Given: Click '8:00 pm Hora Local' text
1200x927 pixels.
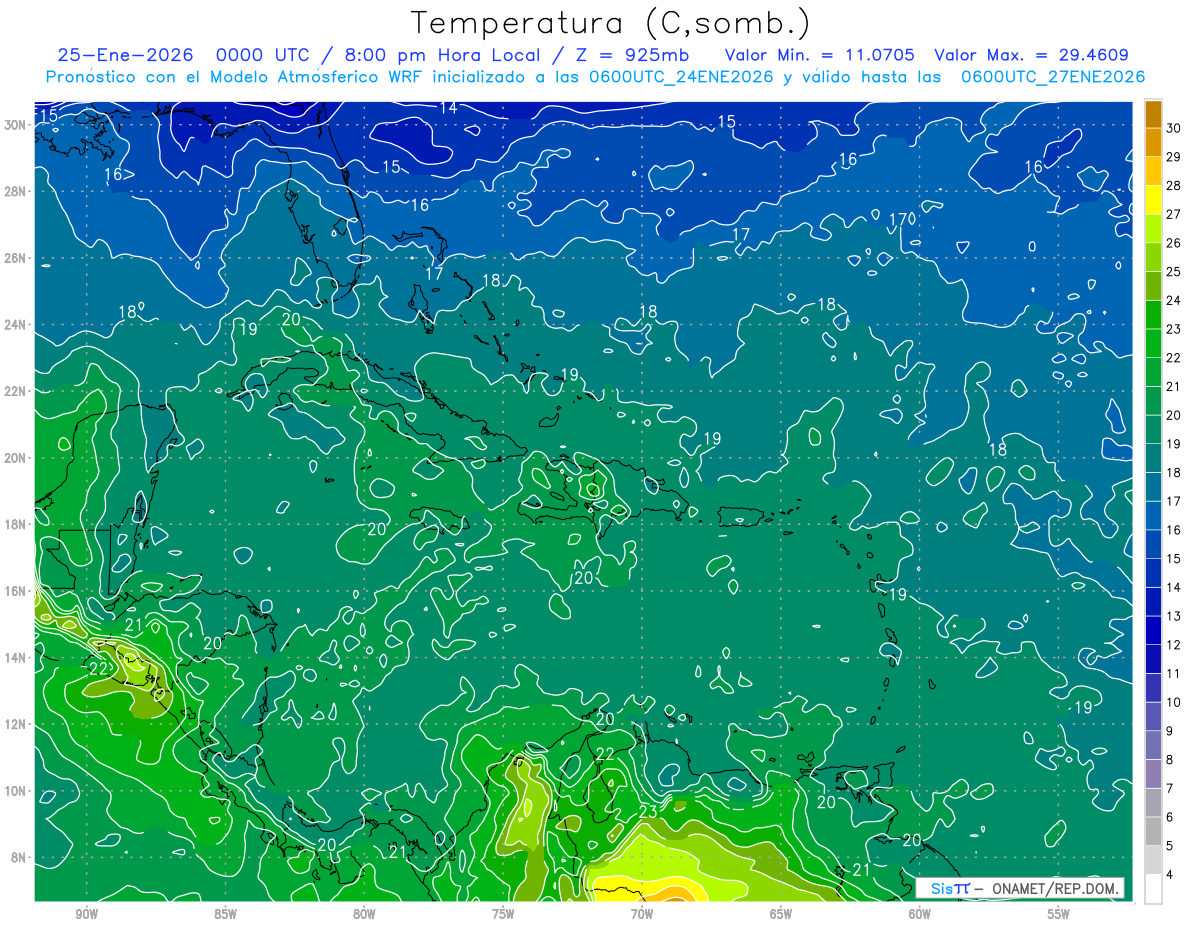Looking at the screenshot, I should click(434, 55).
